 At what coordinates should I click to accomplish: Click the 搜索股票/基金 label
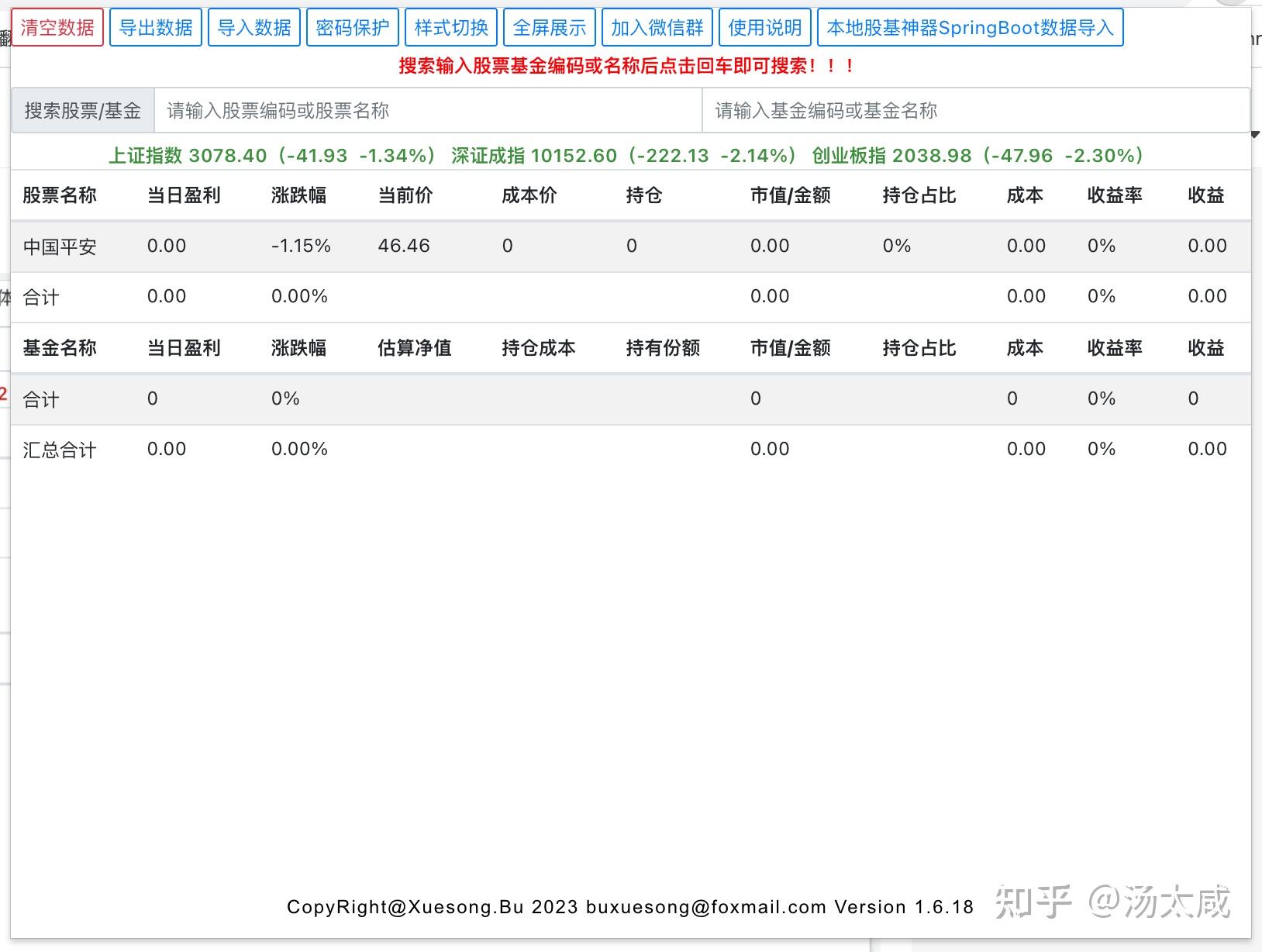coord(80,110)
